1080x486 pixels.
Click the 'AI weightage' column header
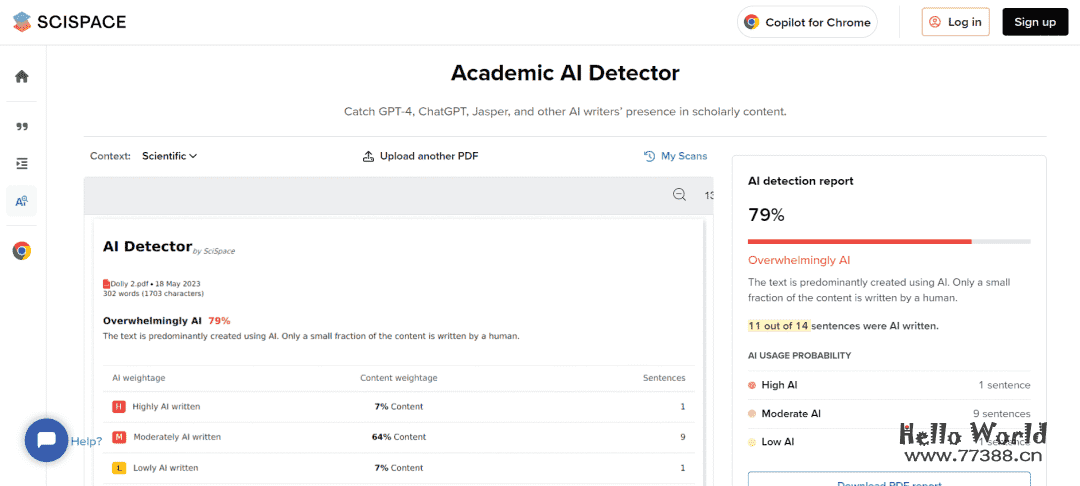138,378
